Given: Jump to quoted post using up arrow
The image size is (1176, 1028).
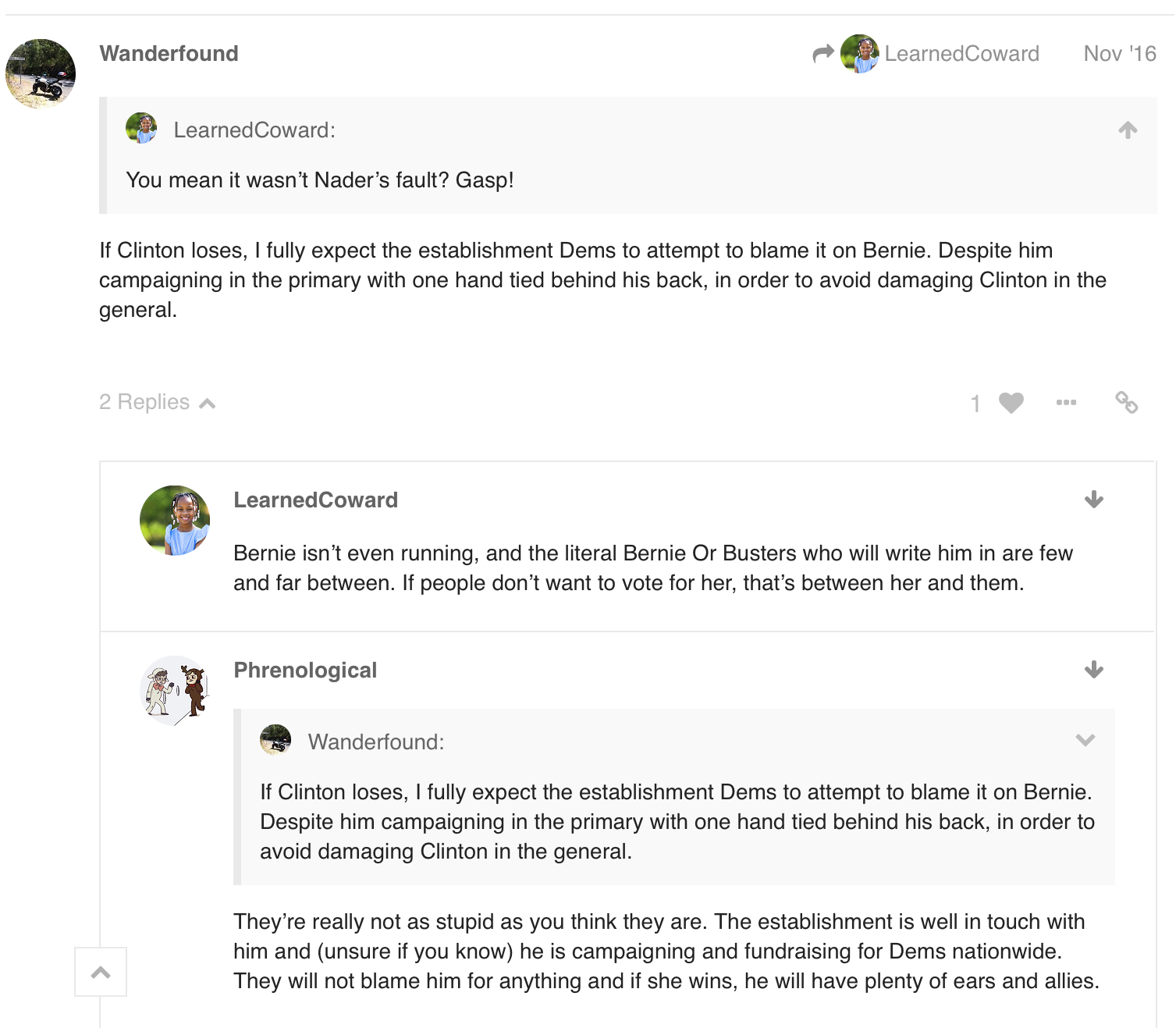Looking at the screenshot, I should [1128, 130].
